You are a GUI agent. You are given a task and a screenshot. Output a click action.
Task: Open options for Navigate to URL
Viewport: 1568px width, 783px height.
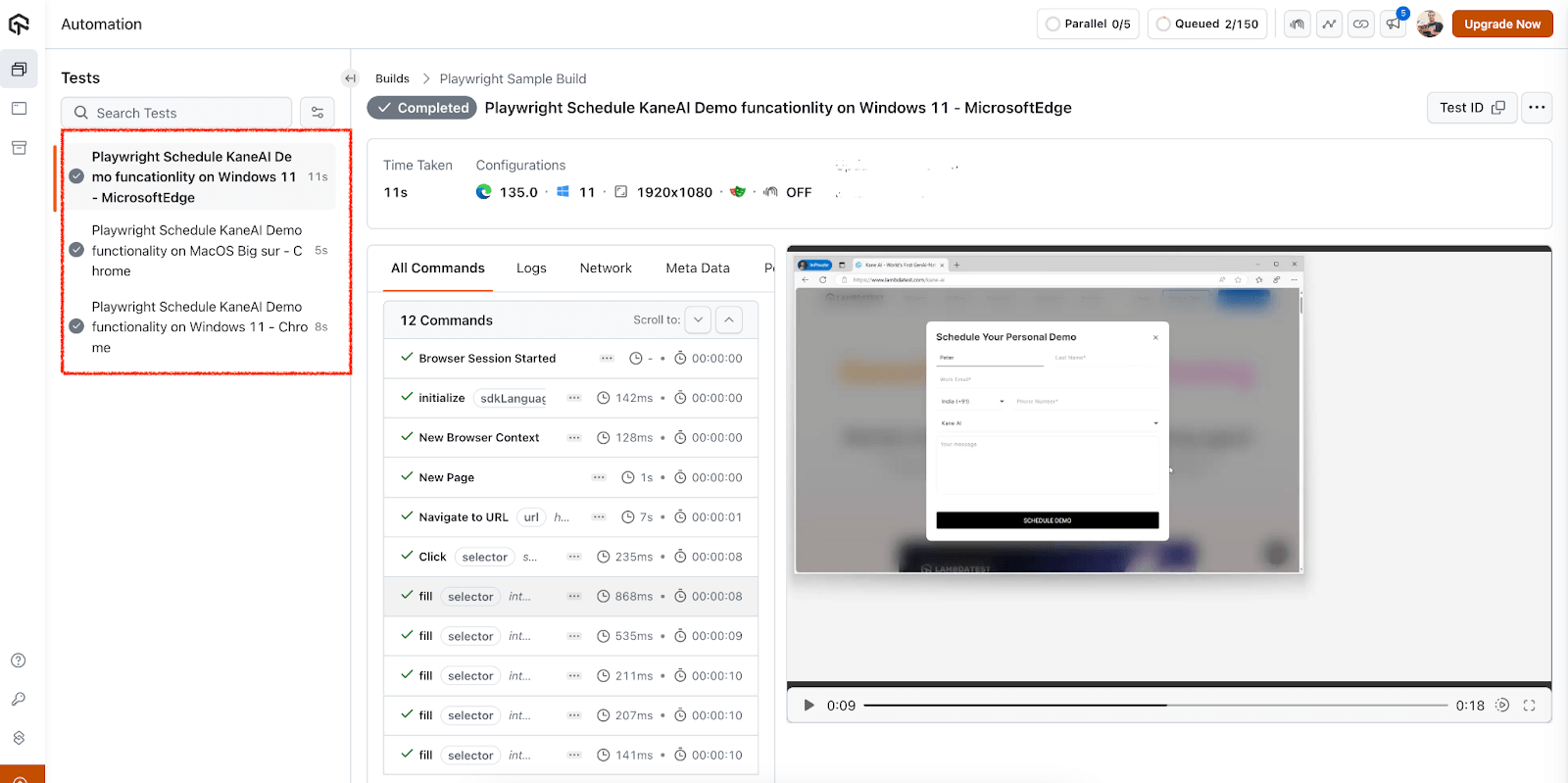point(599,517)
